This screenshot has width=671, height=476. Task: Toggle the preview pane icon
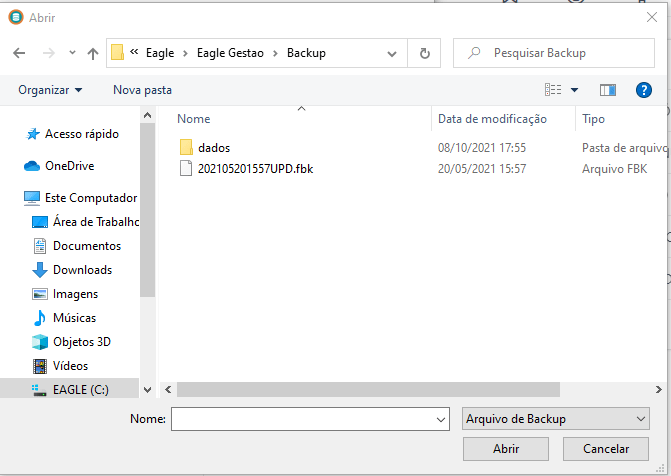(x=607, y=90)
